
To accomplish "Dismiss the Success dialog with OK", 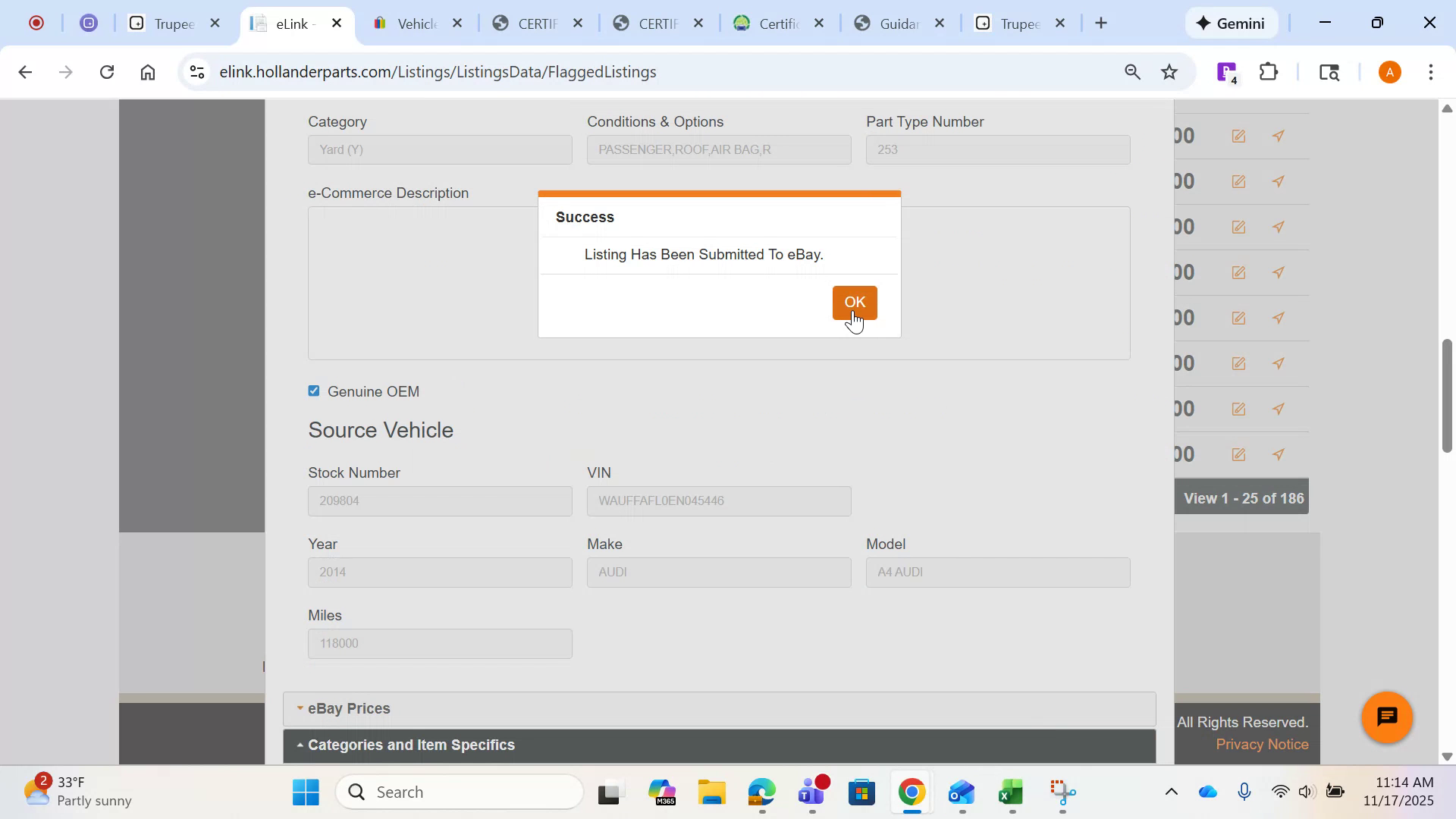I will click(x=854, y=303).
